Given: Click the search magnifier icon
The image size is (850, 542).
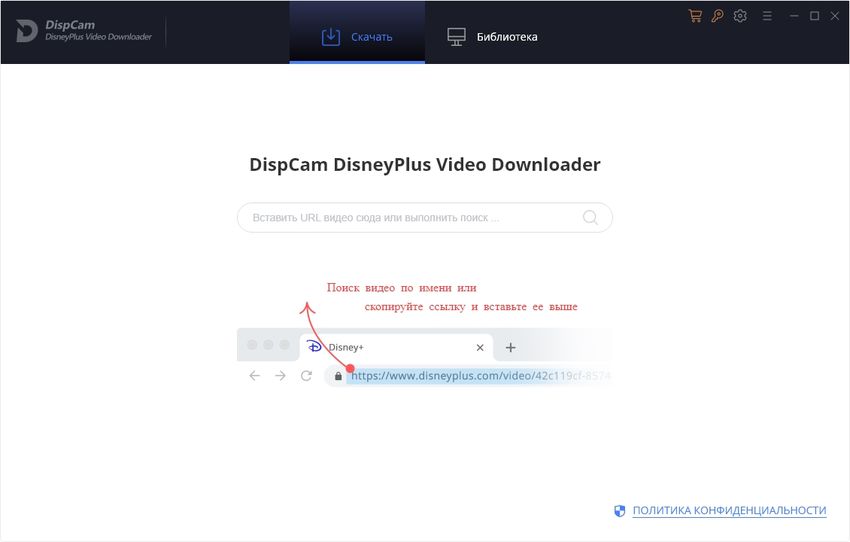Looking at the screenshot, I should coord(590,217).
